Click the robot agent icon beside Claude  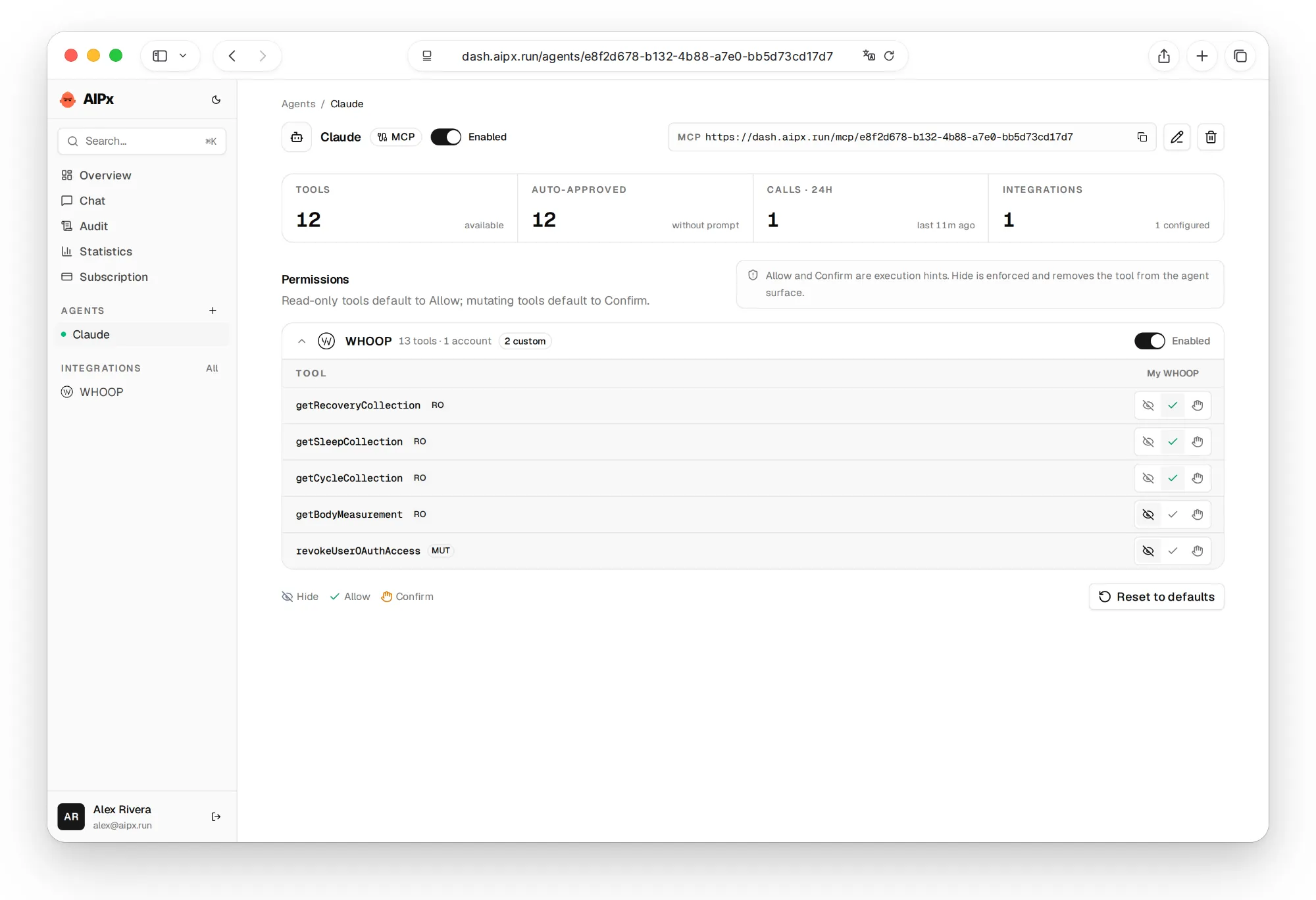coord(297,137)
